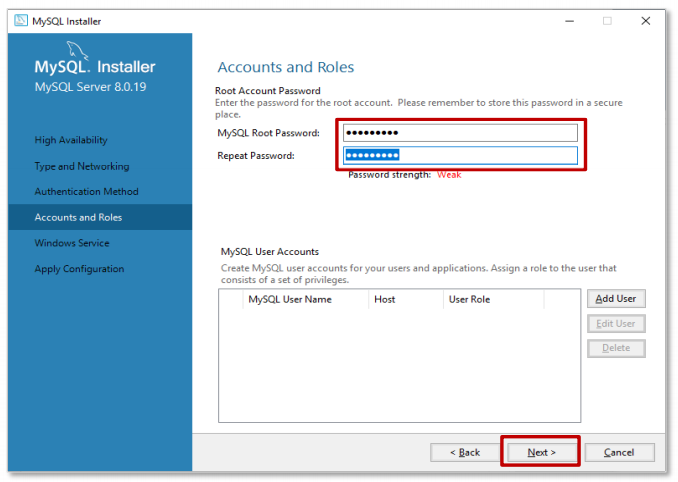Image resolution: width=678 pixels, height=482 pixels.
Task: Click the 'Repeat Password:' label
Action: coord(256,156)
